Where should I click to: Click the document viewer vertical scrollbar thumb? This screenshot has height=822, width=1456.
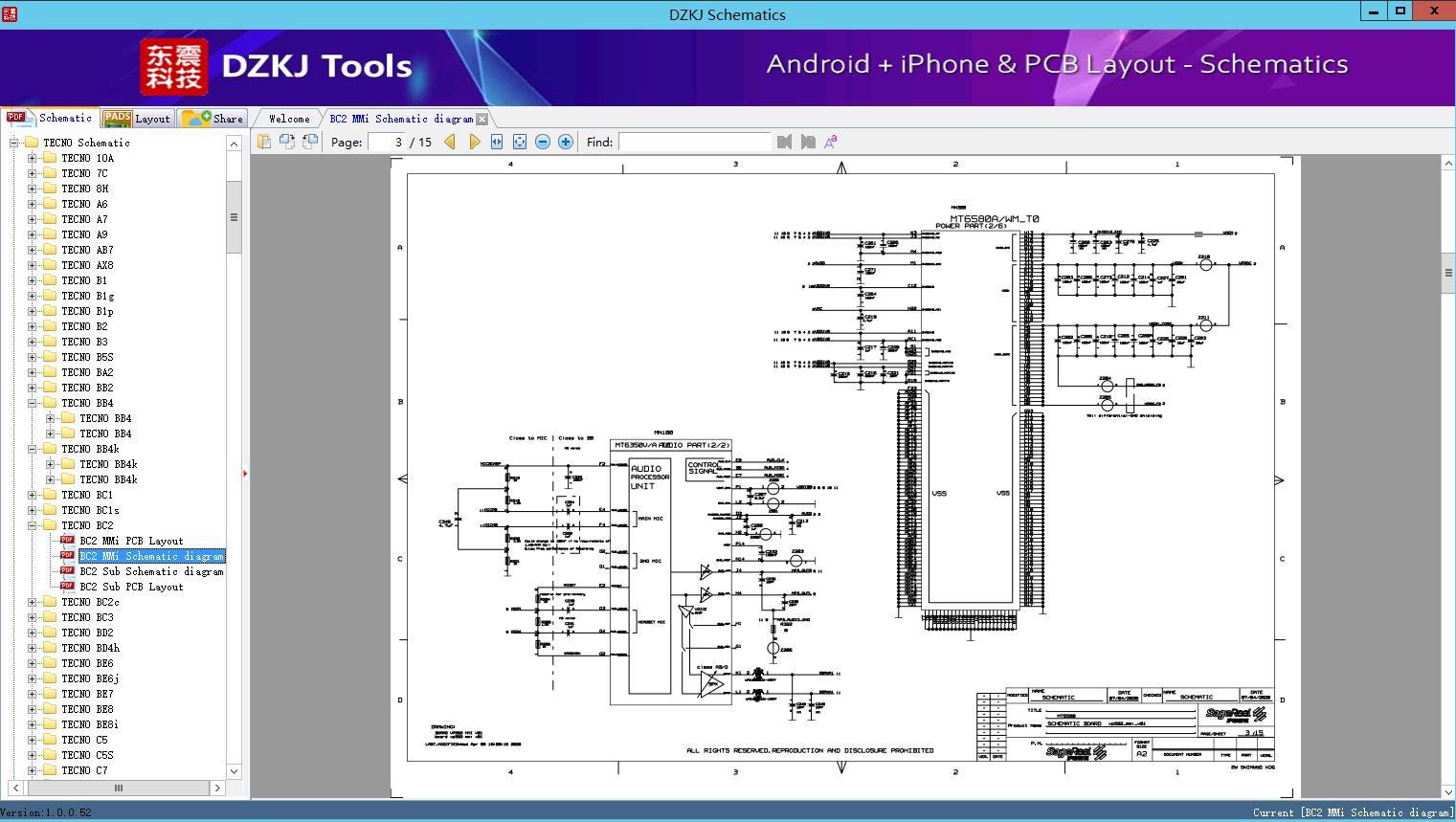click(1448, 274)
